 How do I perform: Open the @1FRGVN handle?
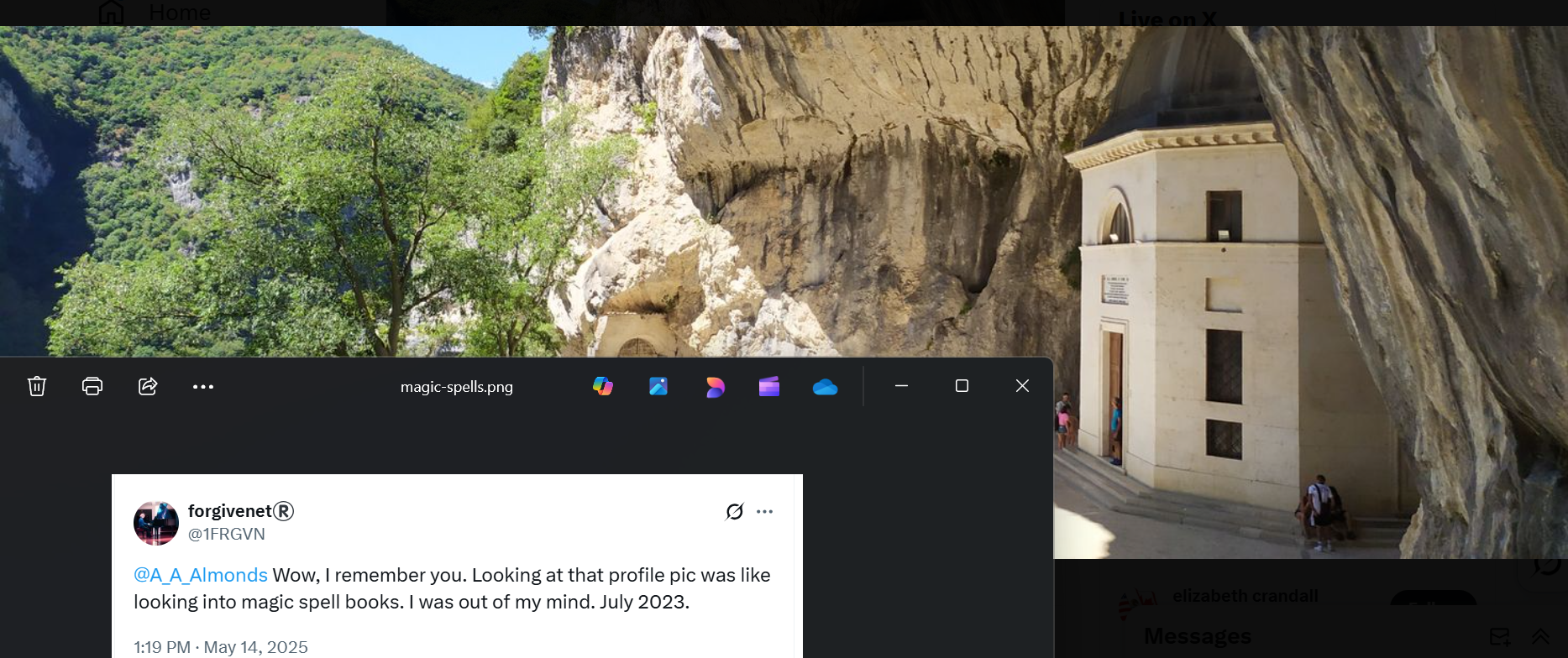pyautogui.click(x=227, y=534)
